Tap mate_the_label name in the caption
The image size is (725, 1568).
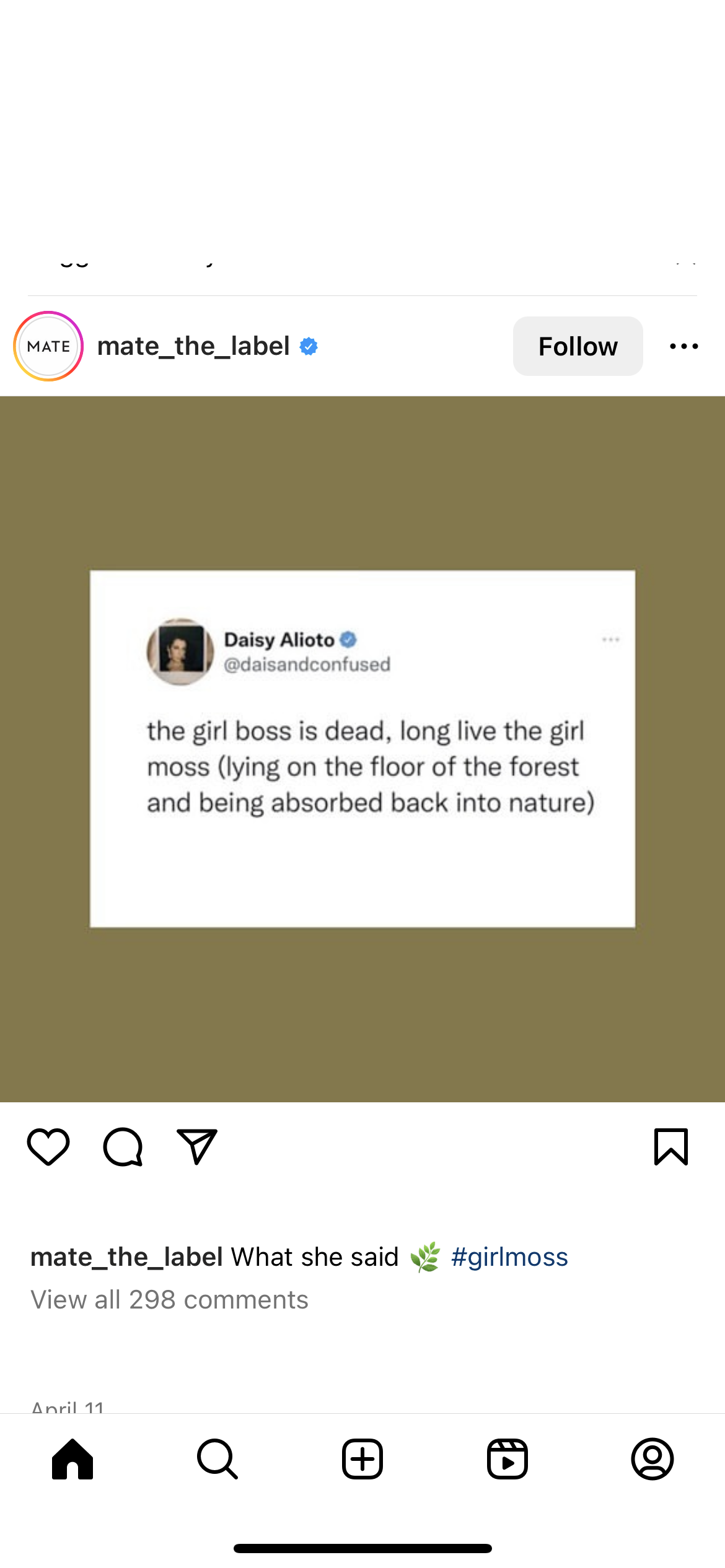click(x=126, y=1257)
